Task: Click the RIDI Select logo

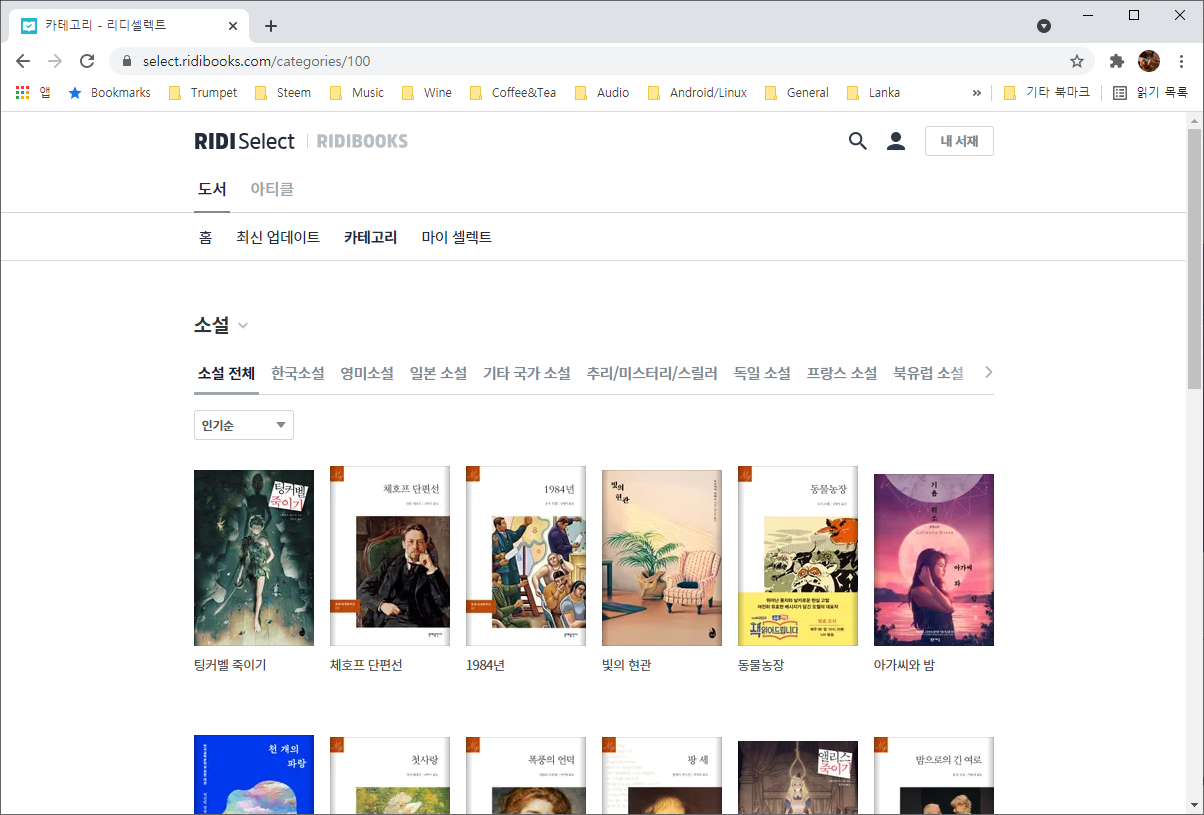Action: pos(245,141)
